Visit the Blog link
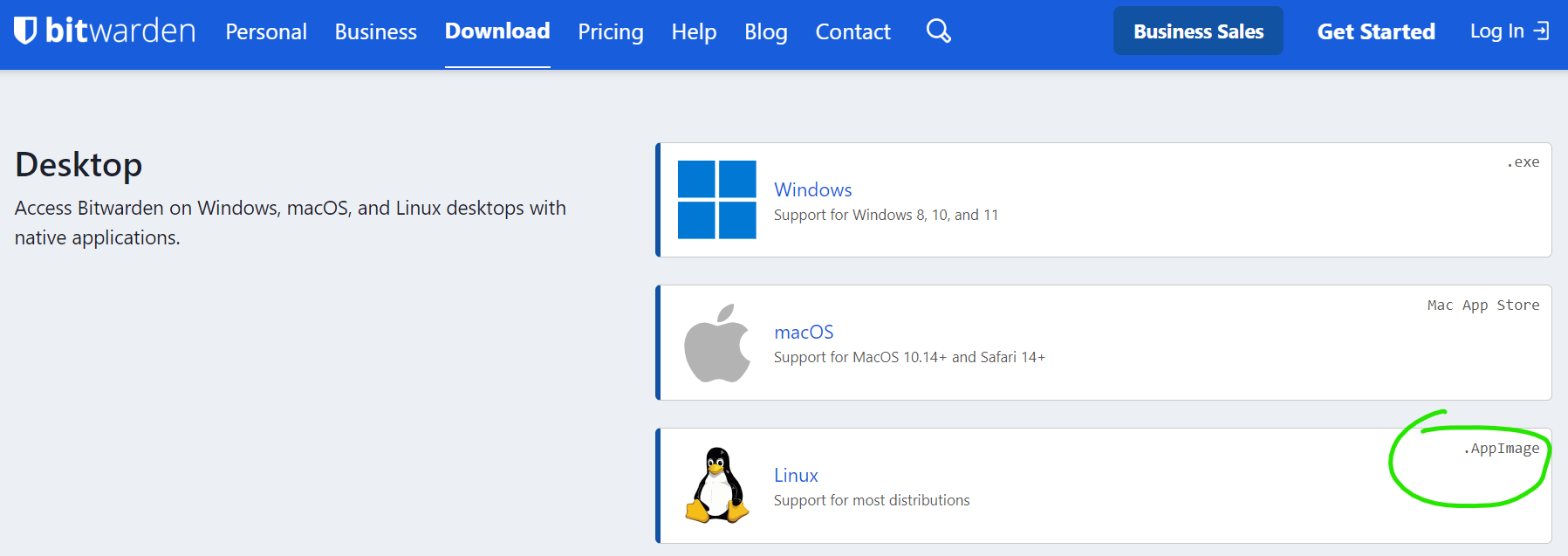This screenshot has height=556, width=1568. click(765, 32)
